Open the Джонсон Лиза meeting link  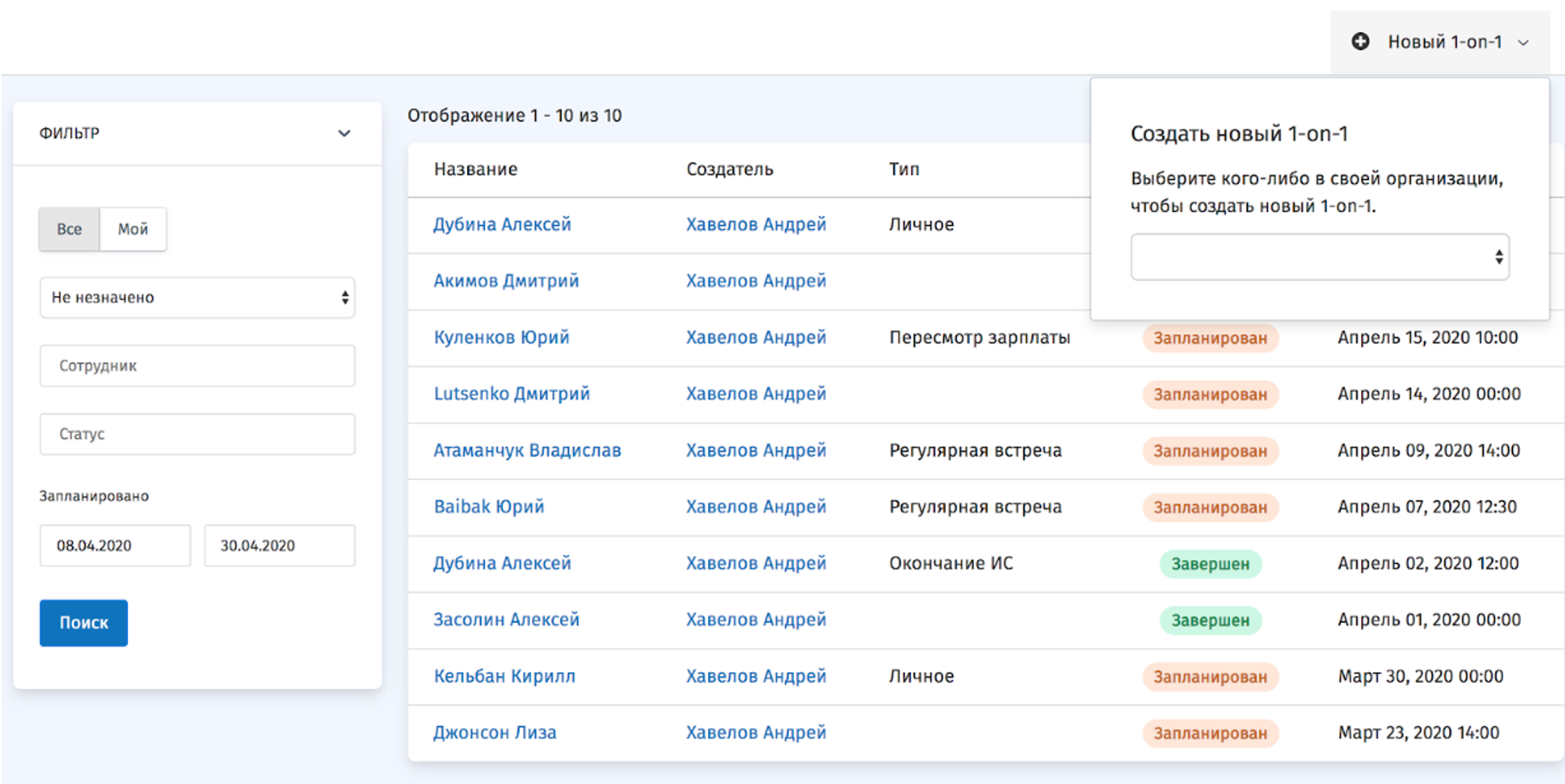(495, 733)
